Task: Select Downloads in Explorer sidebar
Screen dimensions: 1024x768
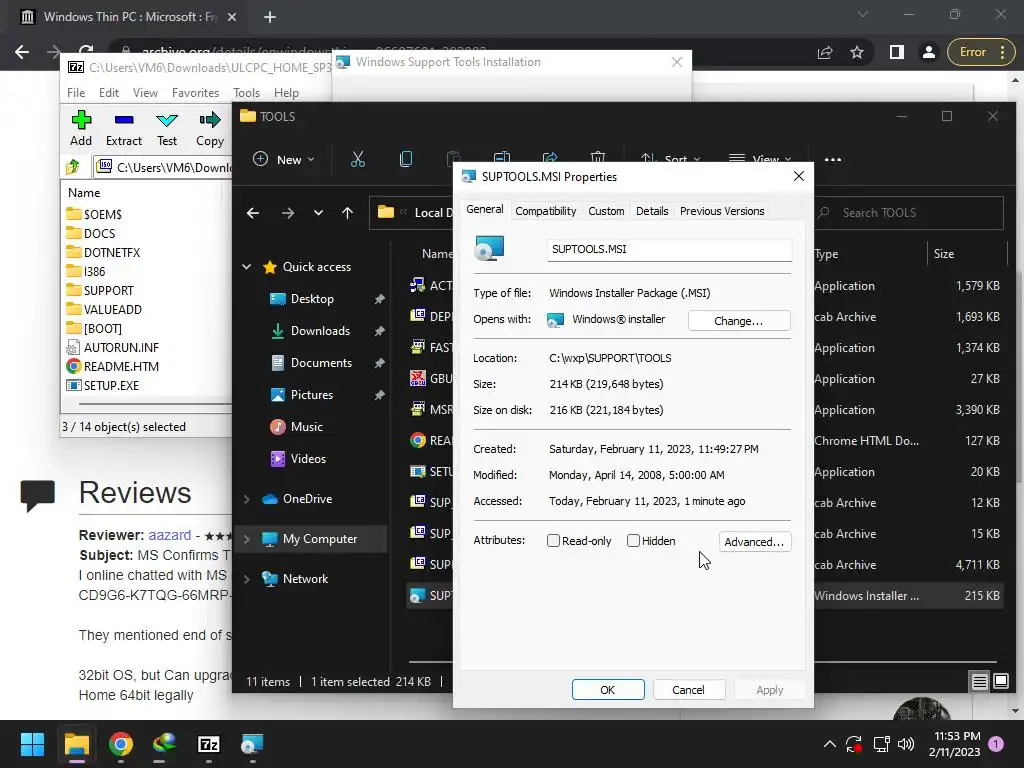Action: (x=320, y=331)
